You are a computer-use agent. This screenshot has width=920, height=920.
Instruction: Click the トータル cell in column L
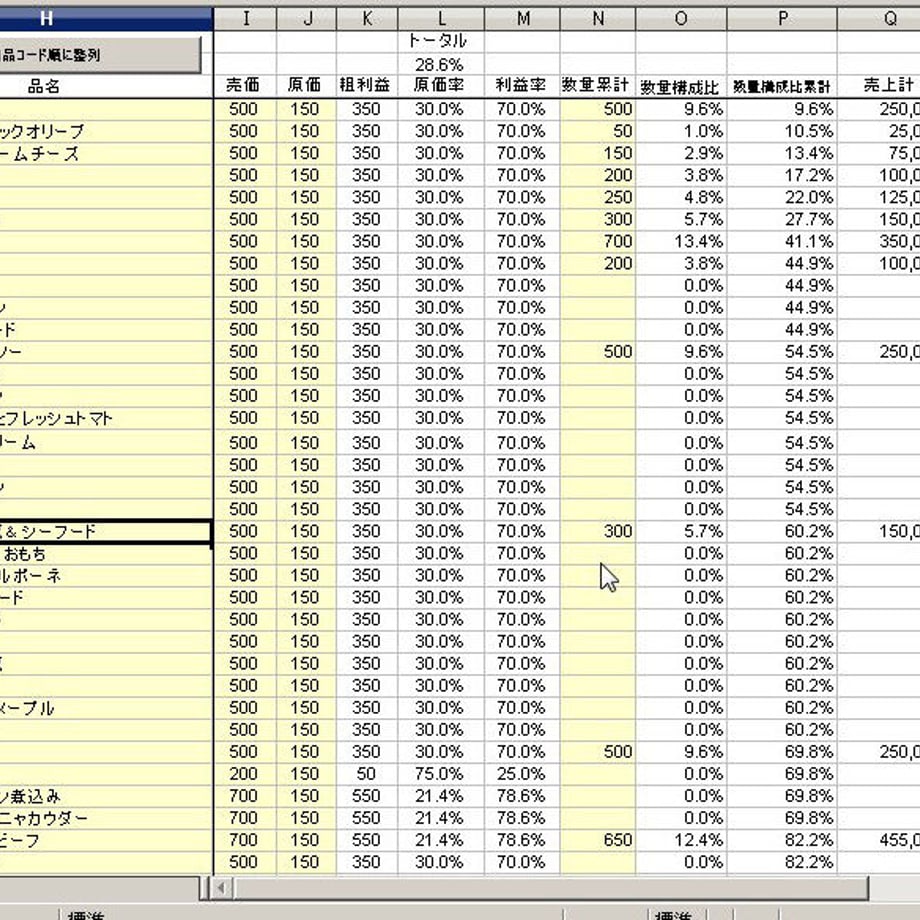pos(441,41)
